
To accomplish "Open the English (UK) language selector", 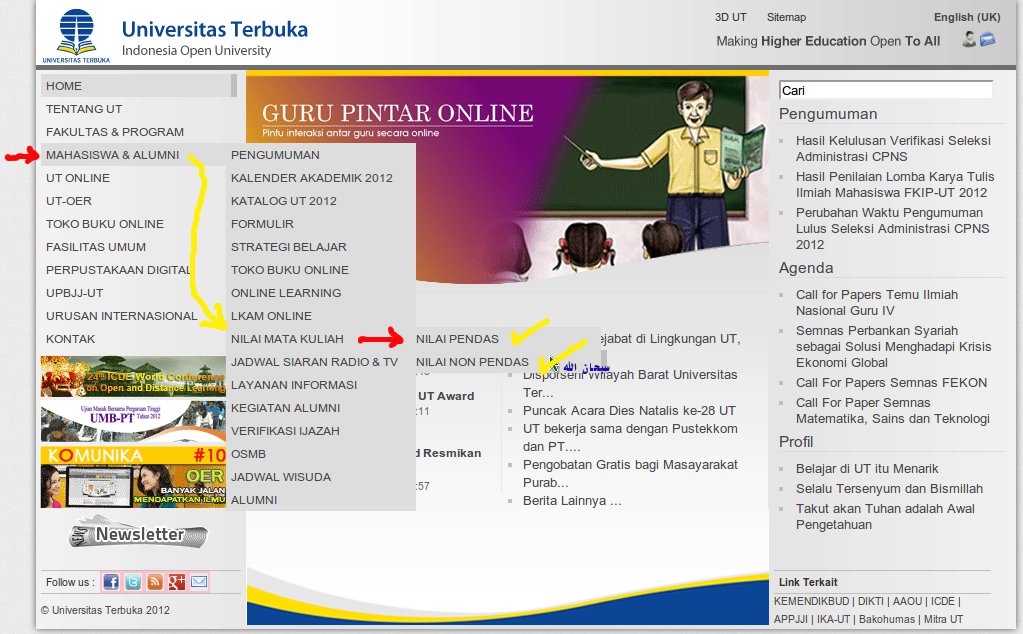I will coord(966,16).
